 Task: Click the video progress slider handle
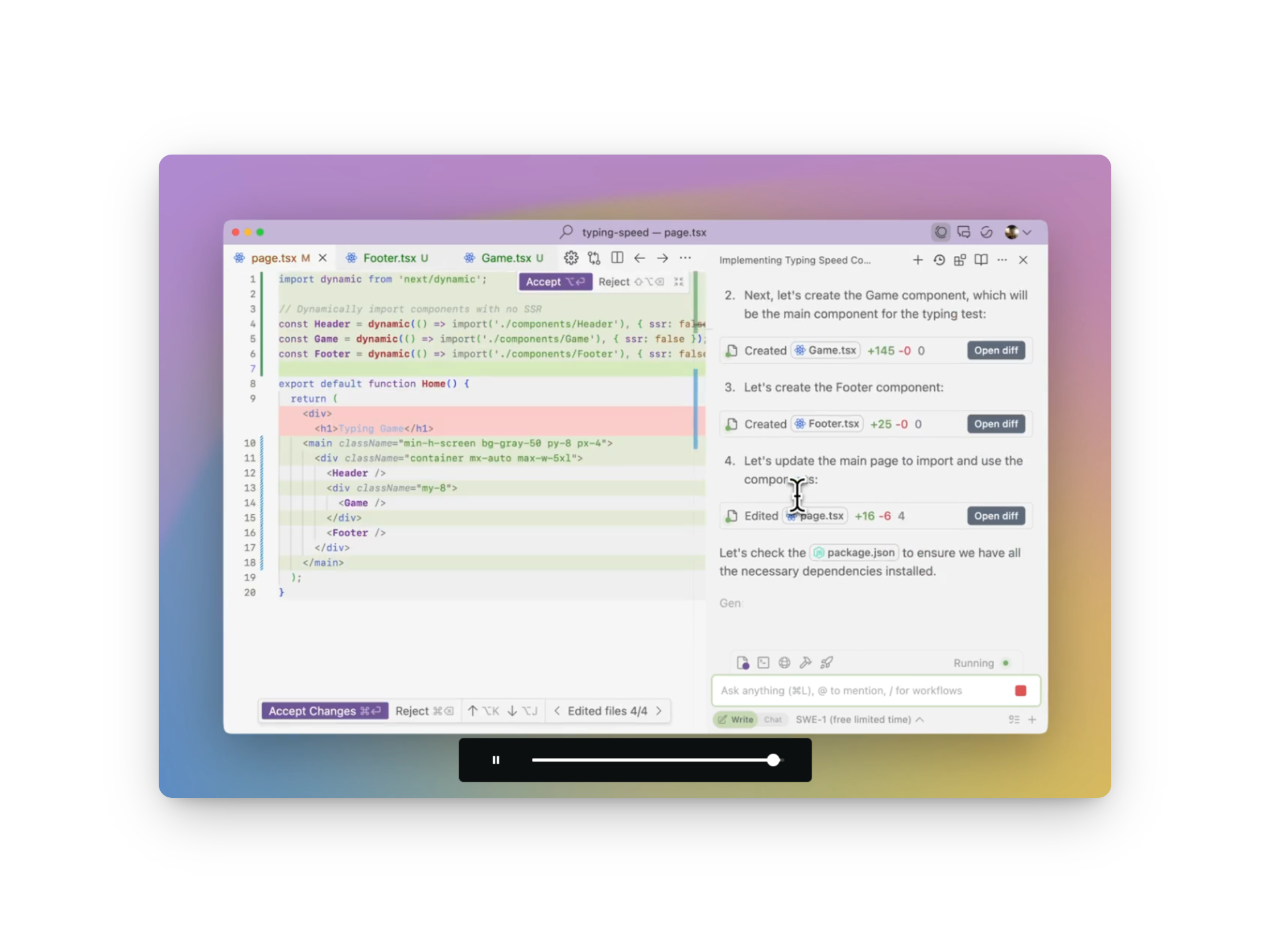[773, 760]
